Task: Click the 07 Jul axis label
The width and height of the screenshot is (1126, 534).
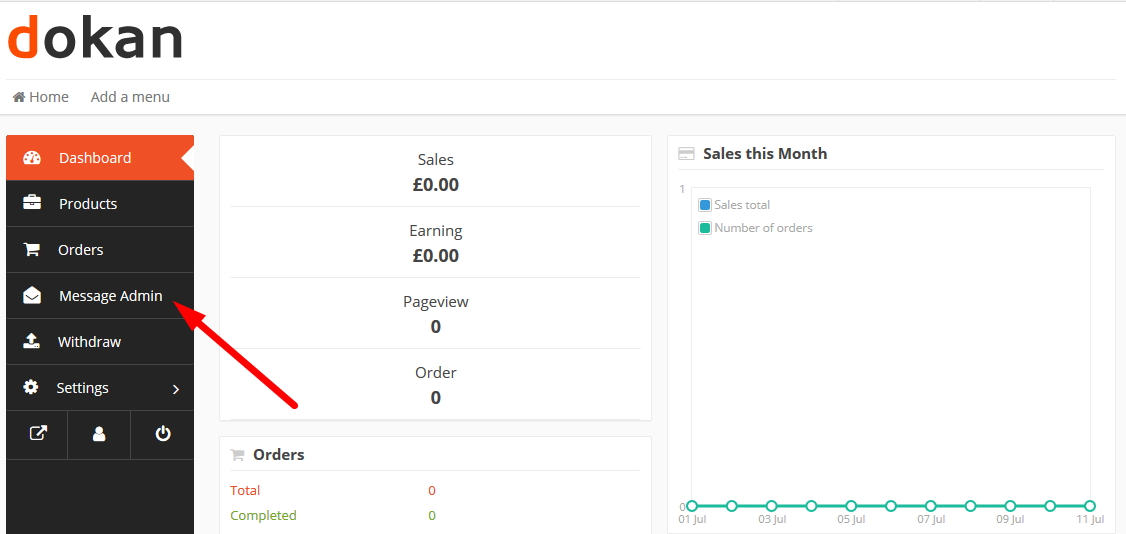Action: tap(931, 519)
